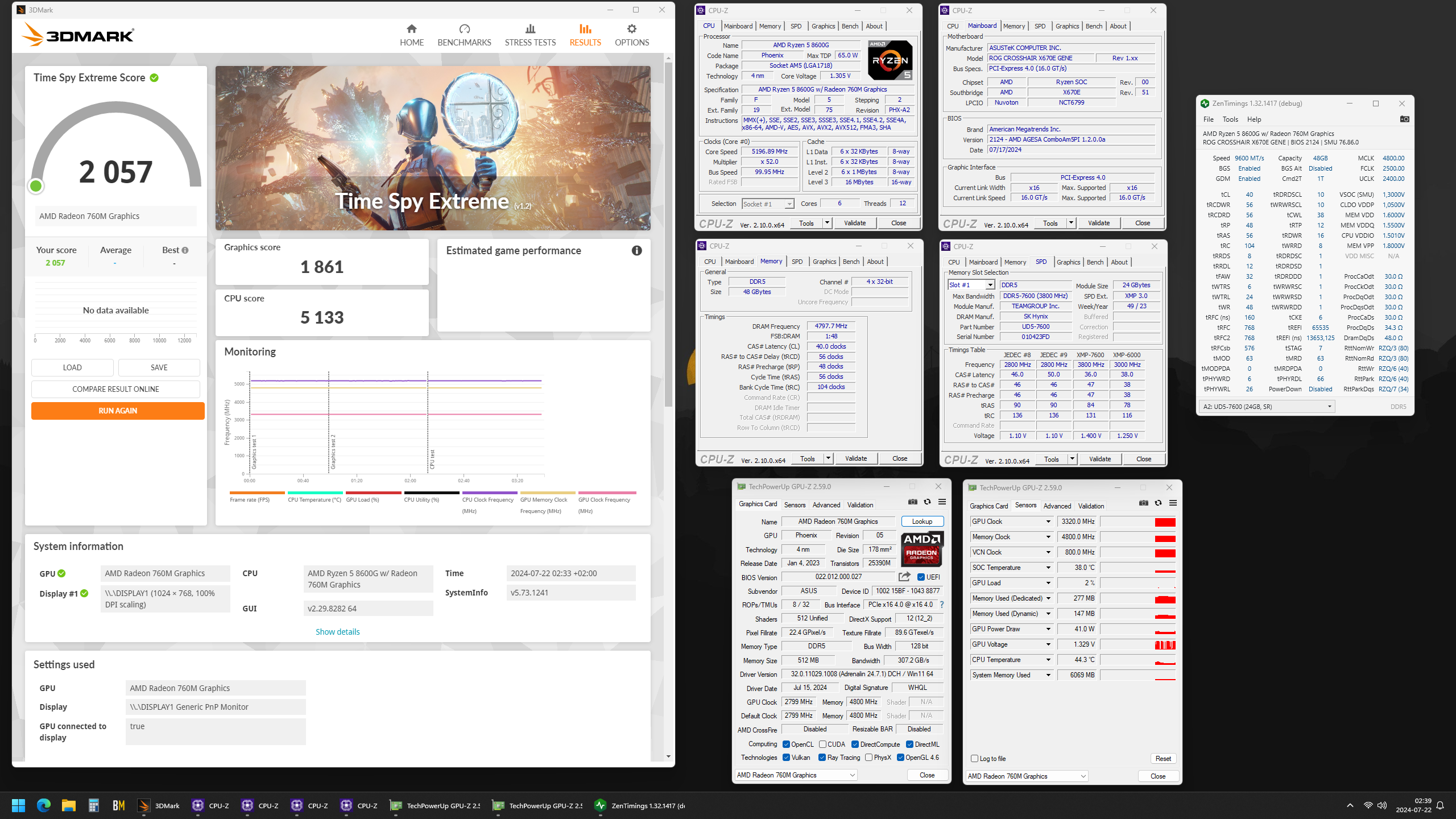Toggle the Vulkan checkbox in GPU-Z

786,757
